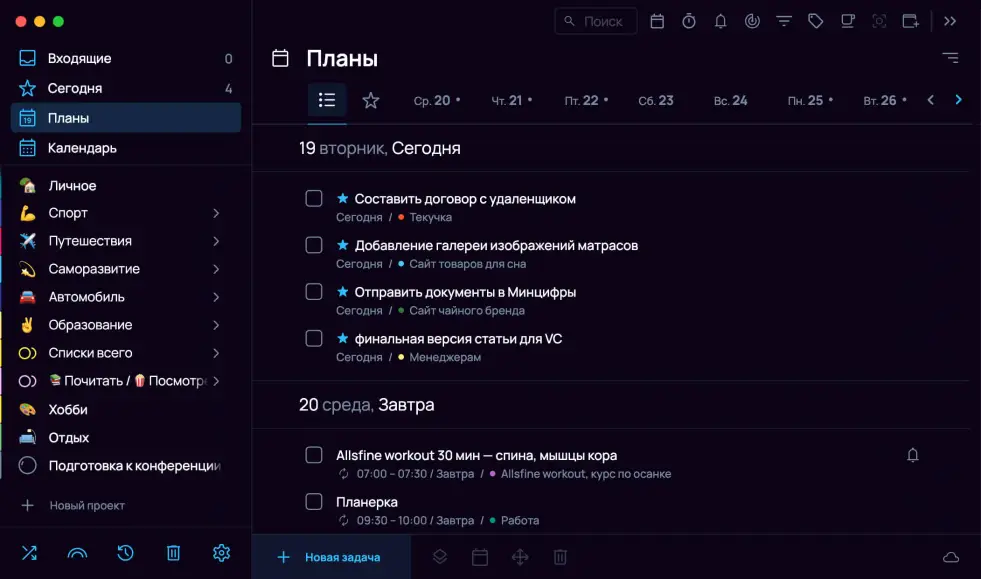
Task: Tick the 'Планерка' task checkbox
Action: (314, 501)
